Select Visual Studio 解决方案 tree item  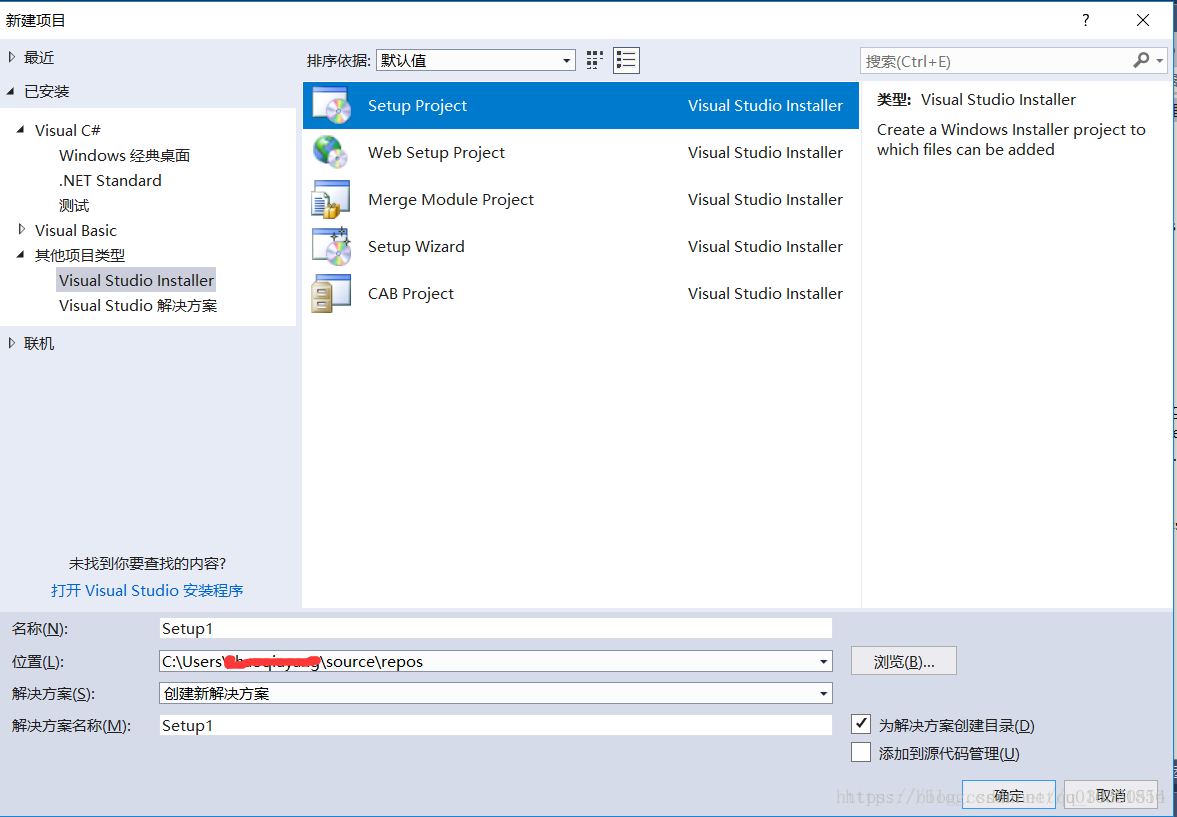(x=138, y=306)
